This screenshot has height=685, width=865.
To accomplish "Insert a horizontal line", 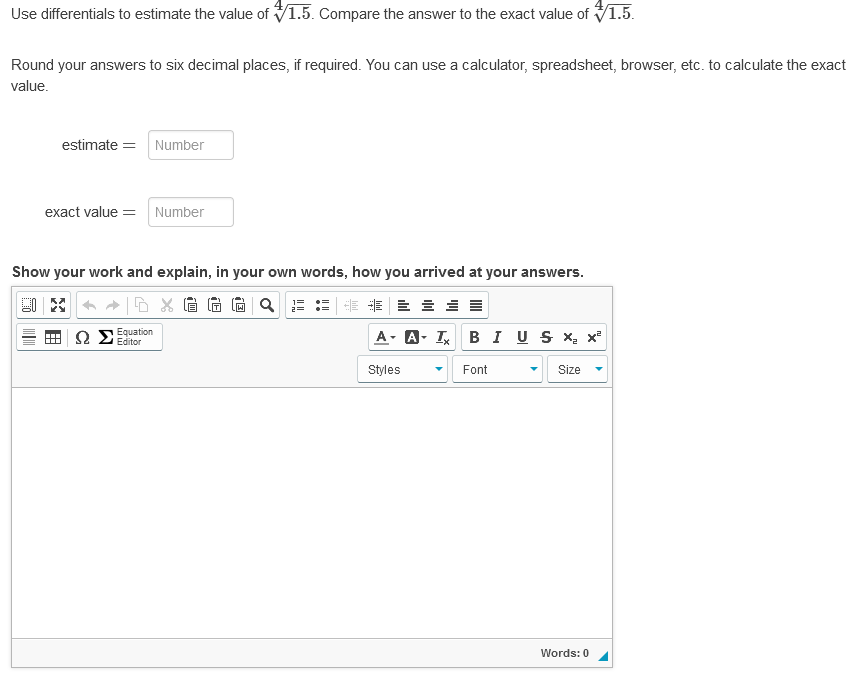I will tap(29, 337).
